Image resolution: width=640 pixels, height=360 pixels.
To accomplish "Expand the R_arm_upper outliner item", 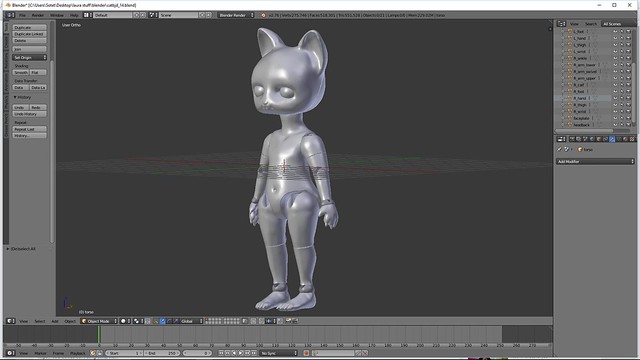I will [x=562, y=78].
